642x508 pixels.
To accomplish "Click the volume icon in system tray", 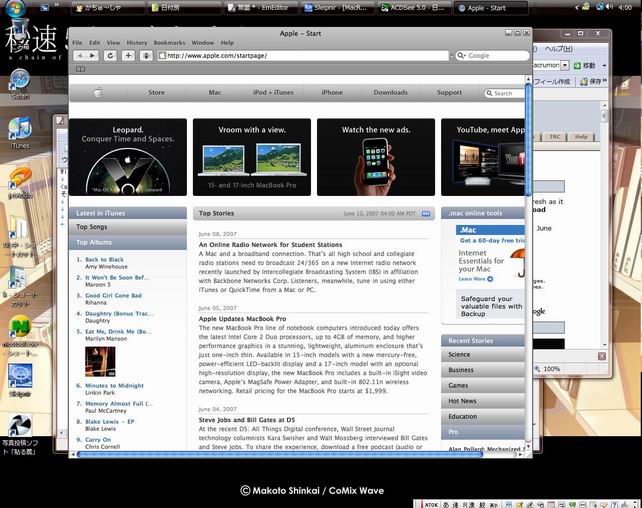I will click(609, 7).
